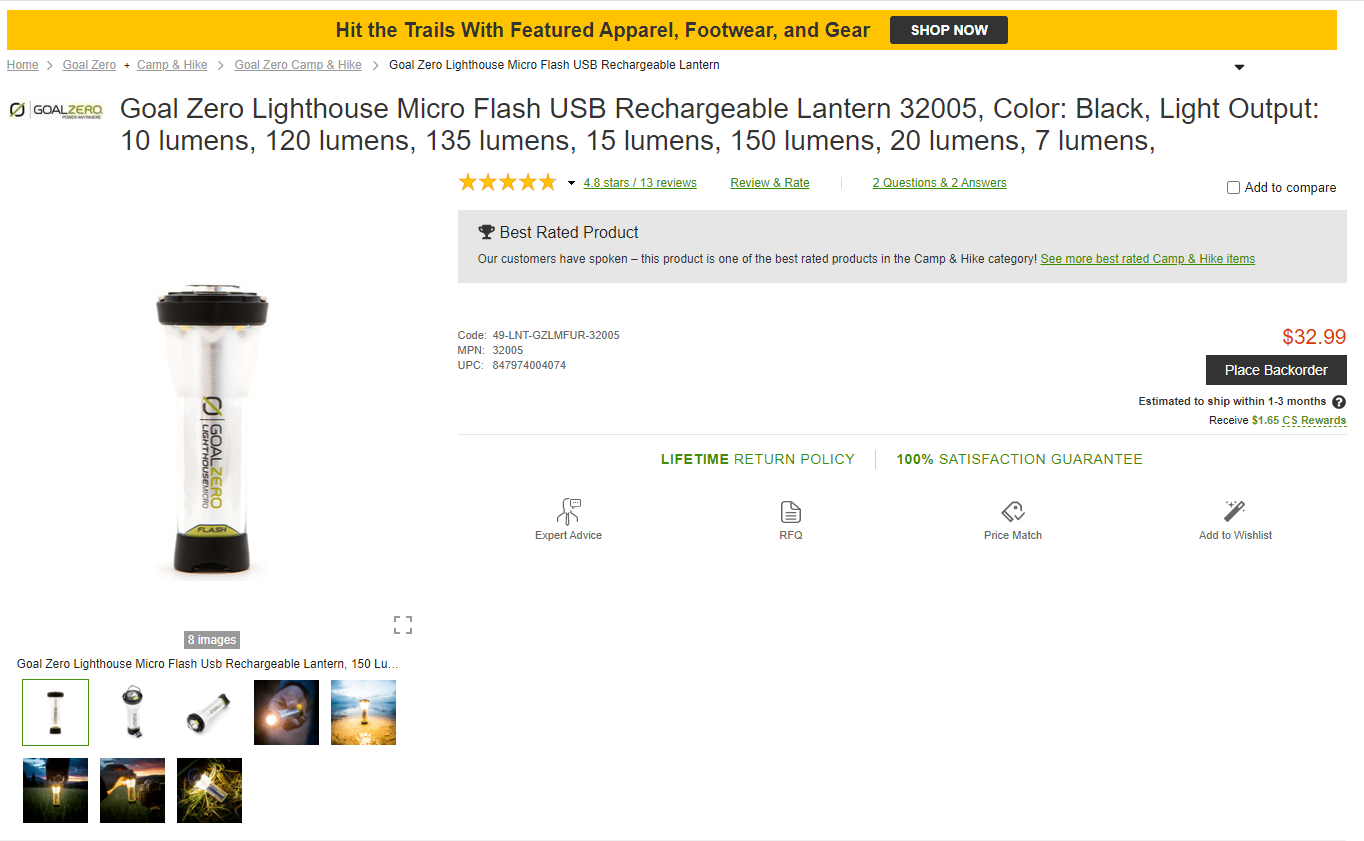Click the product title heading
This screenshot has height=841, width=1364.
(x=720, y=125)
